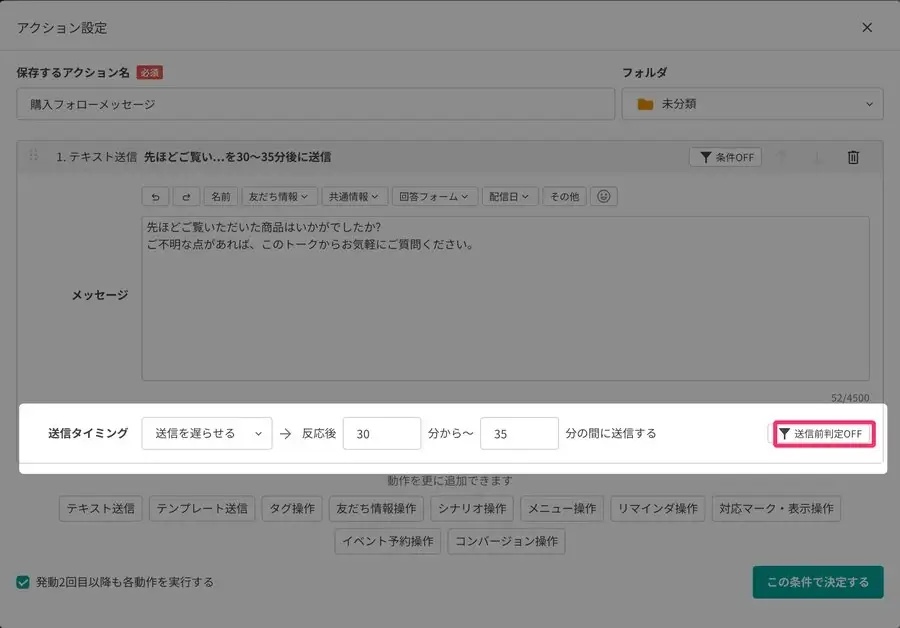Toggle the 条件OFF filter button
This screenshot has height=628, width=900.
(725, 157)
